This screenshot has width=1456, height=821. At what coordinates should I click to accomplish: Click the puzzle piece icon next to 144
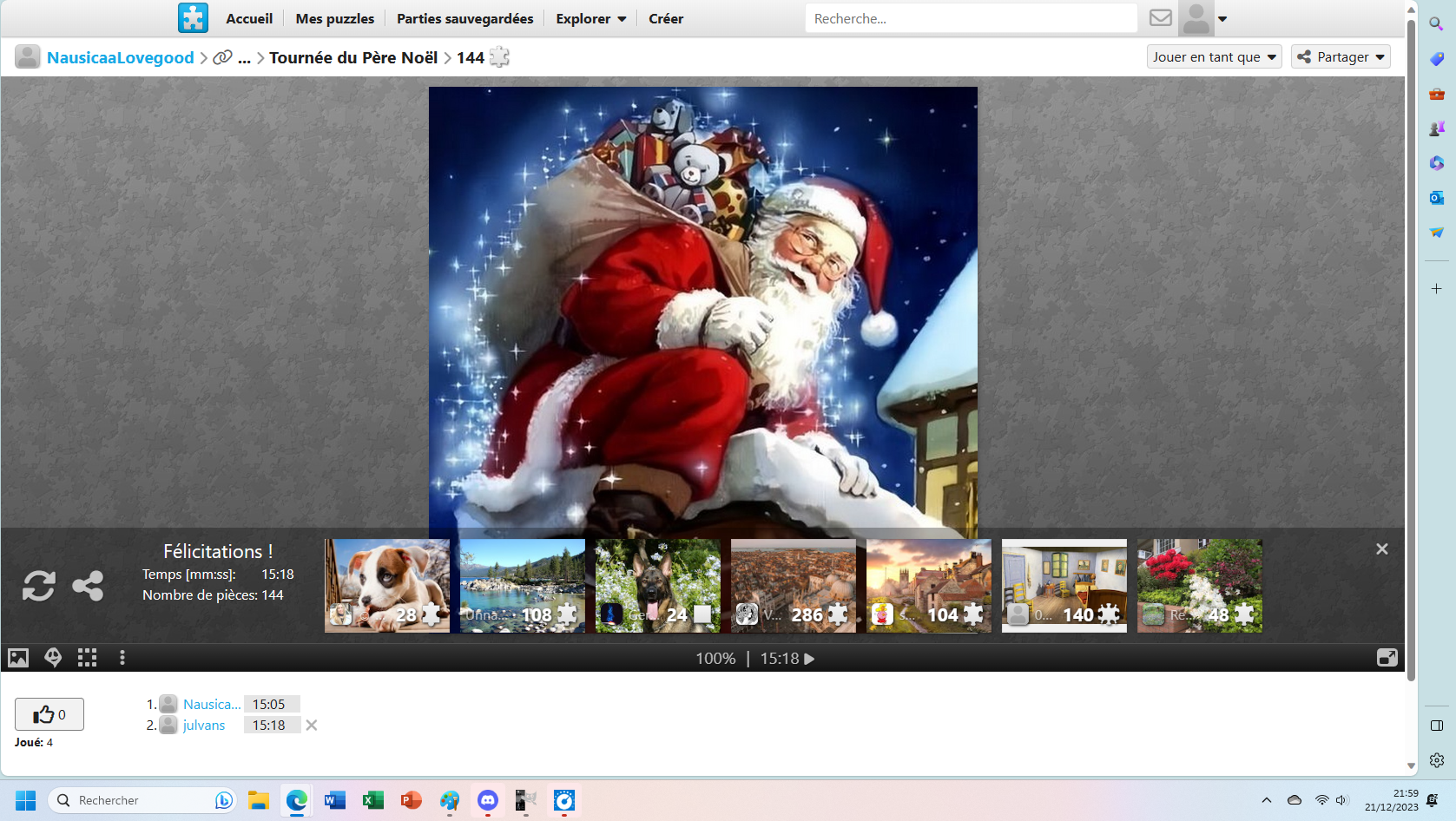pos(499,57)
